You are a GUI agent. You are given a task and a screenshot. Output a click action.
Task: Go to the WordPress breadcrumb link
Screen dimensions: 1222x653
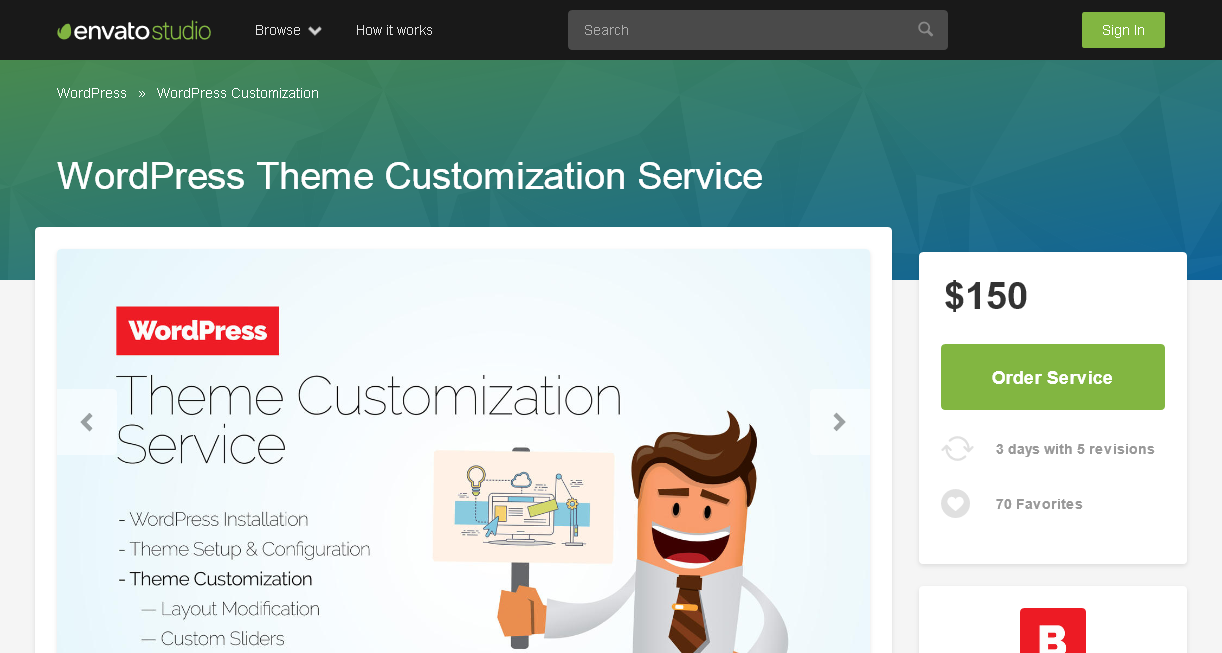[92, 93]
